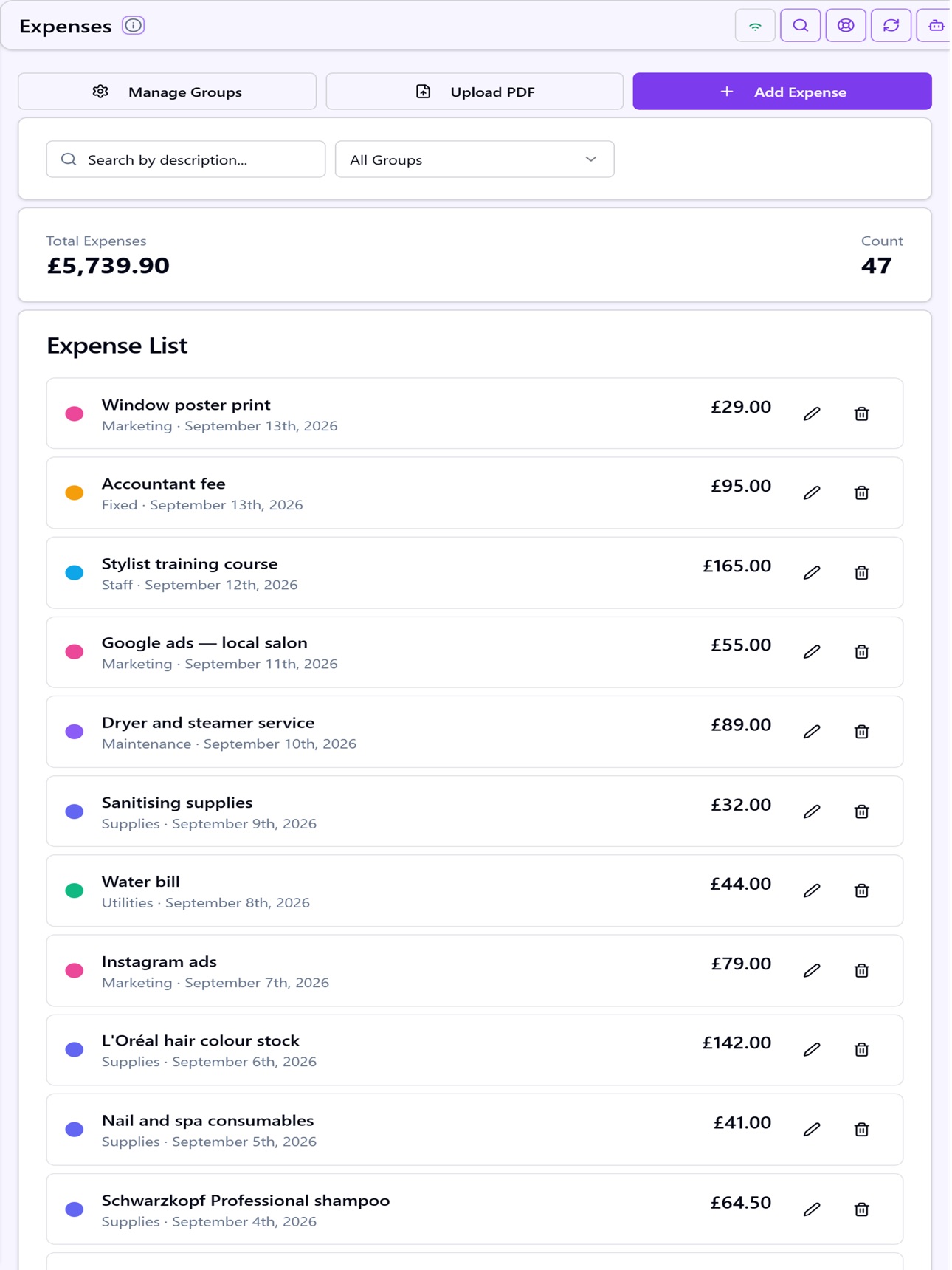The height and width of the screenshot is (1270, 952).
Task: Edit the Water bill expense
Action: pyautogui.click(x=812, y=890)
